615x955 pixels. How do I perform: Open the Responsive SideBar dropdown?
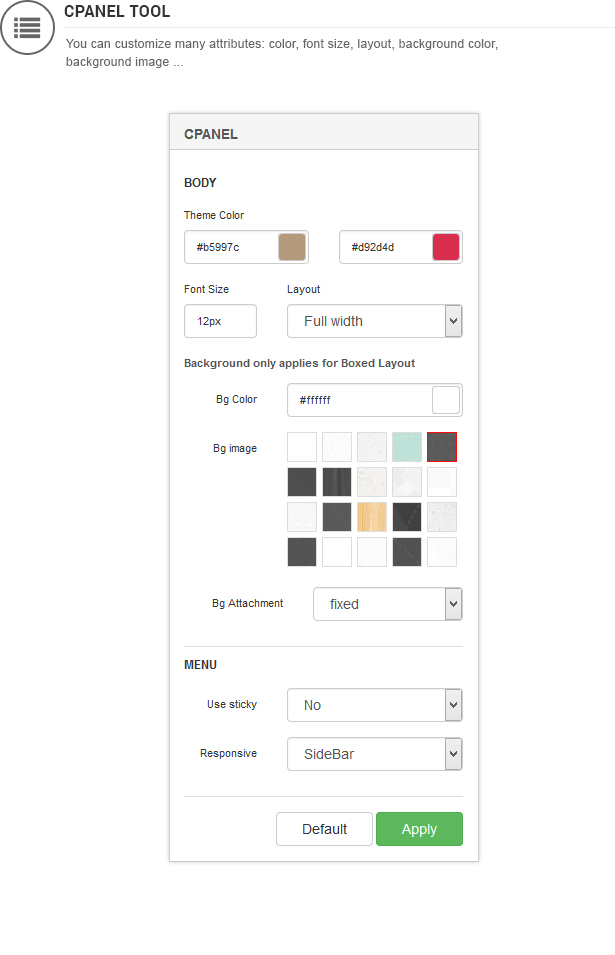[x=374, y=754]
